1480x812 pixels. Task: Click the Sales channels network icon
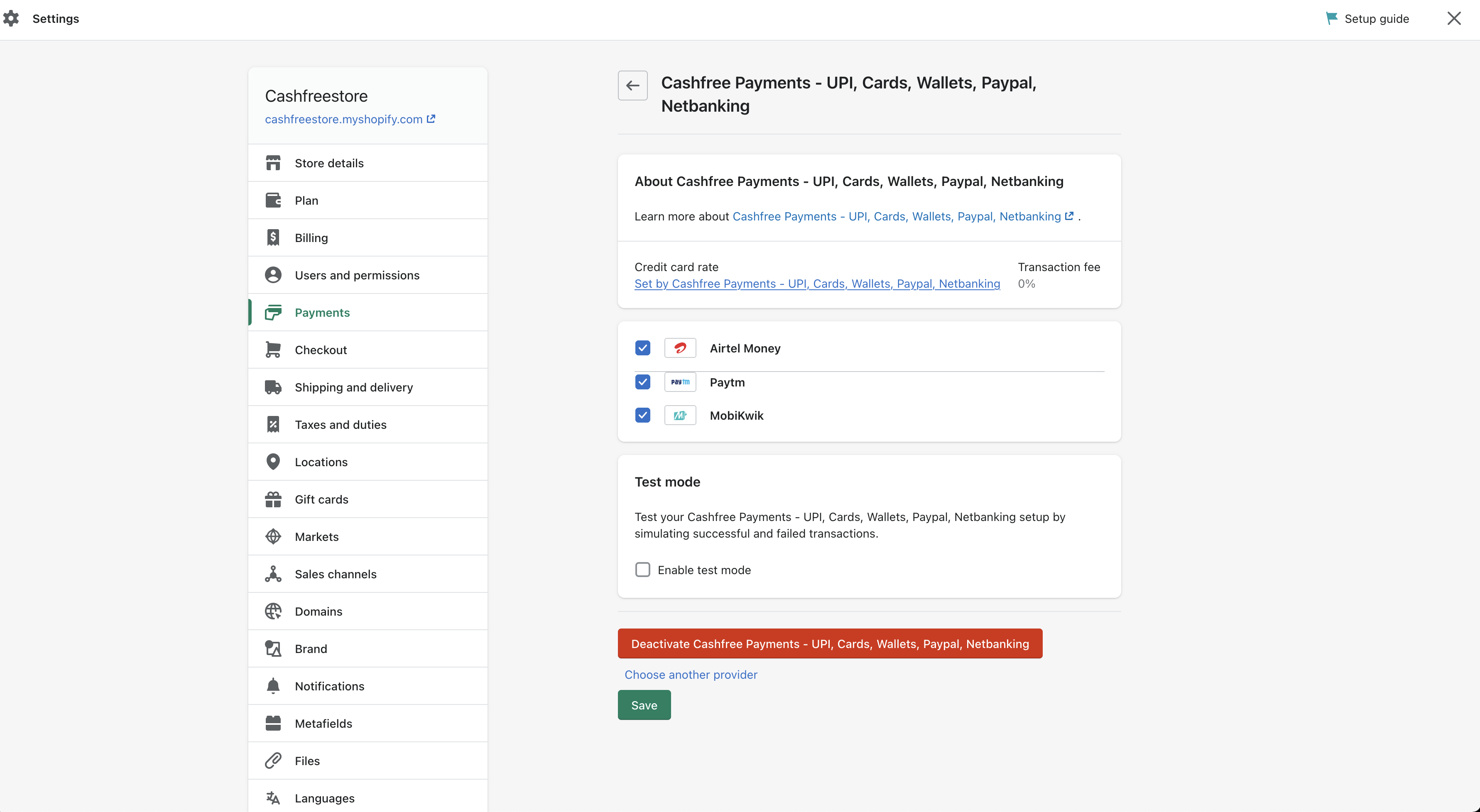click(x=273, y=574)
